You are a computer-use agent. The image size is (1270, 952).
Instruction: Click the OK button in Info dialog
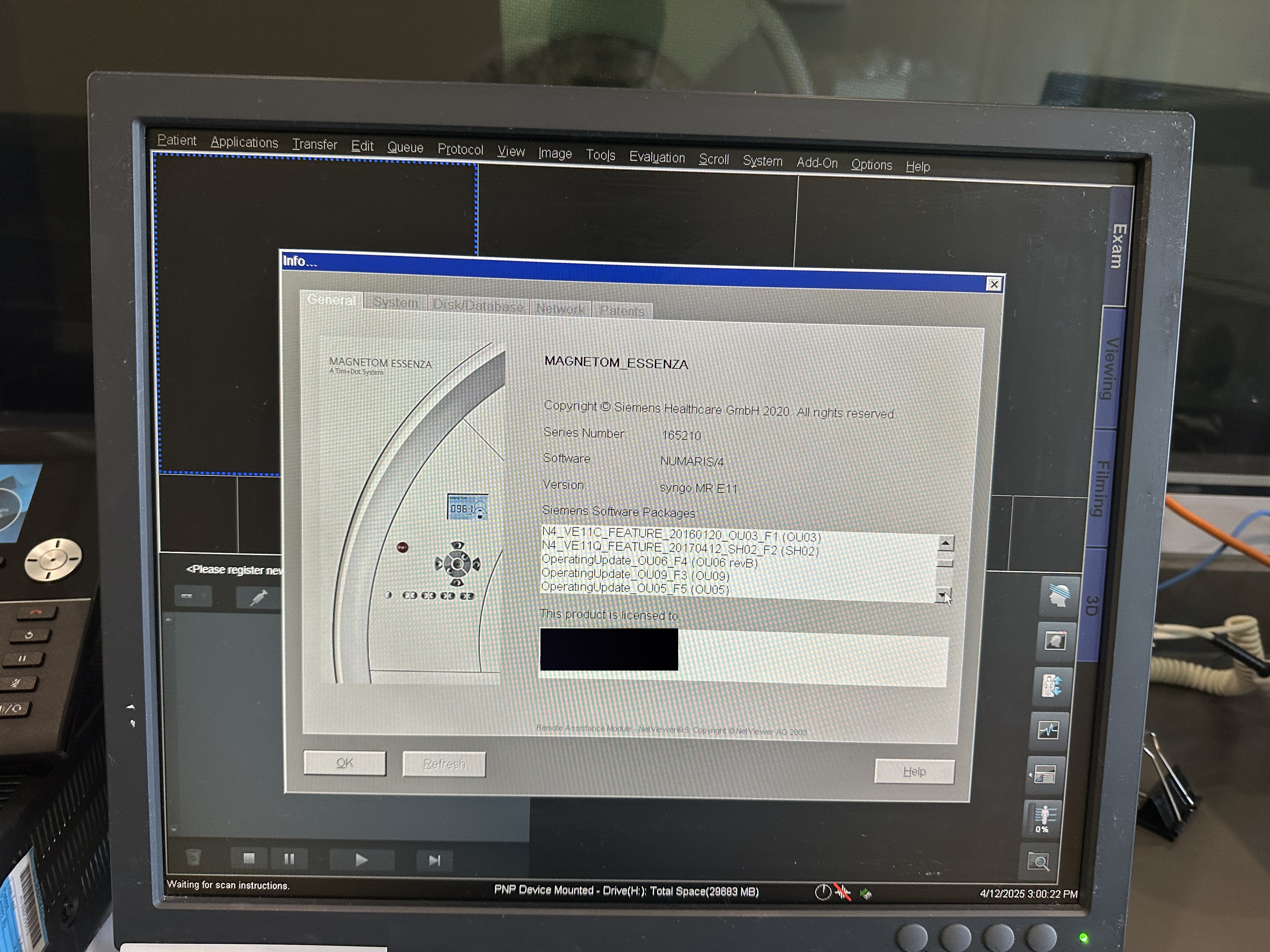(345, 762)
